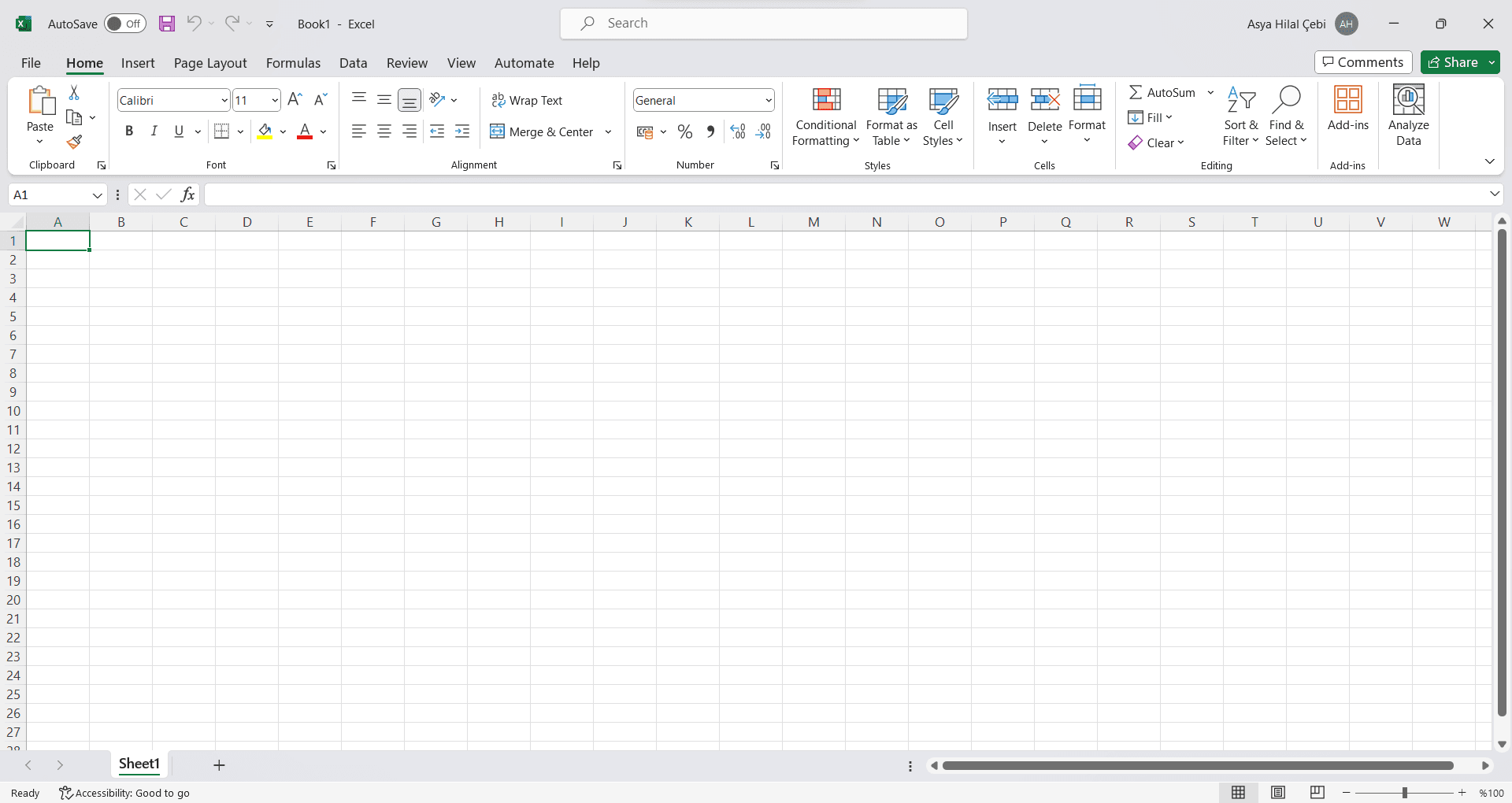Toggle Bold formatting

click(129, 131)
